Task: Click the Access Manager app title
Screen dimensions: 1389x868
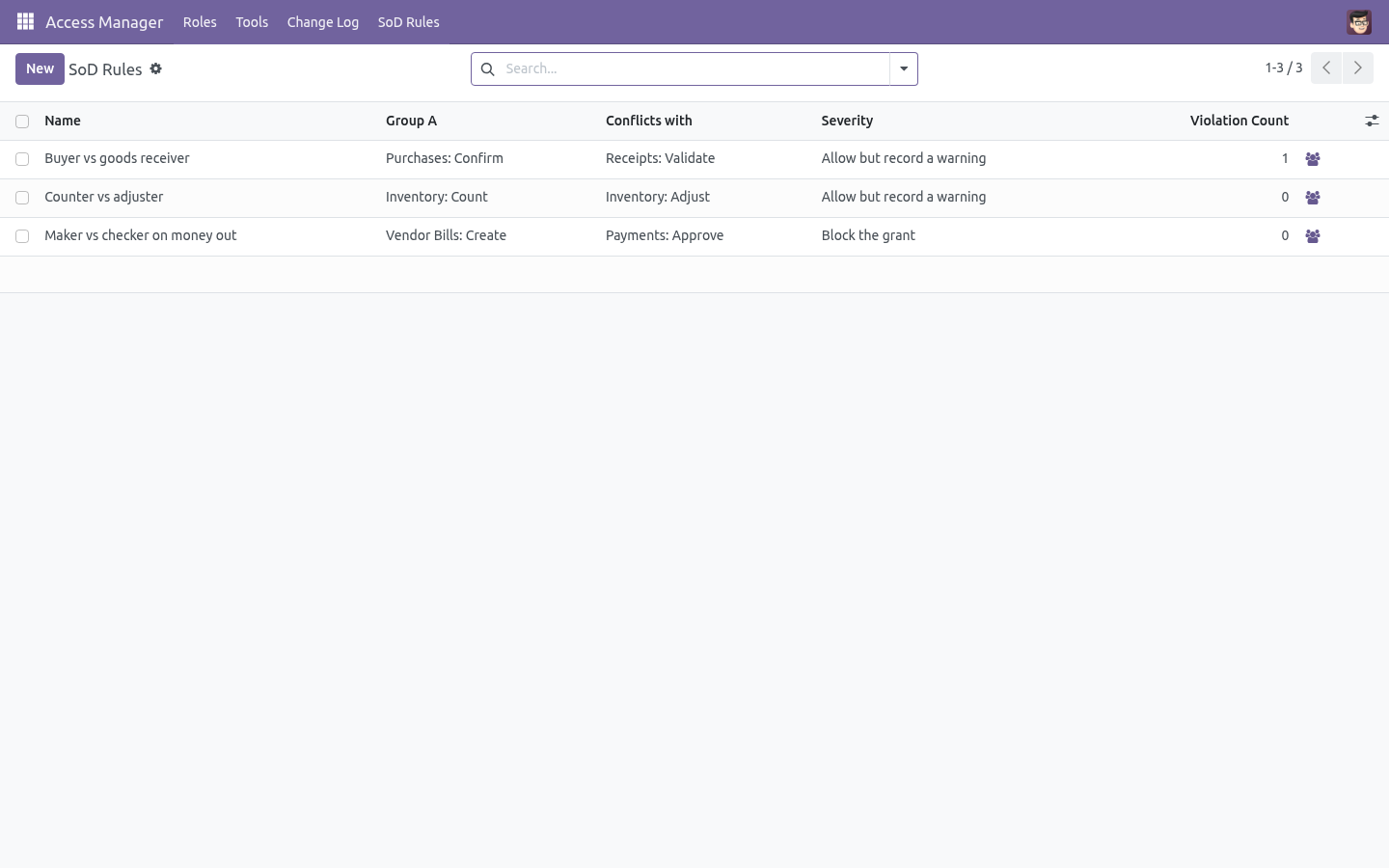Action: (104, 21)
